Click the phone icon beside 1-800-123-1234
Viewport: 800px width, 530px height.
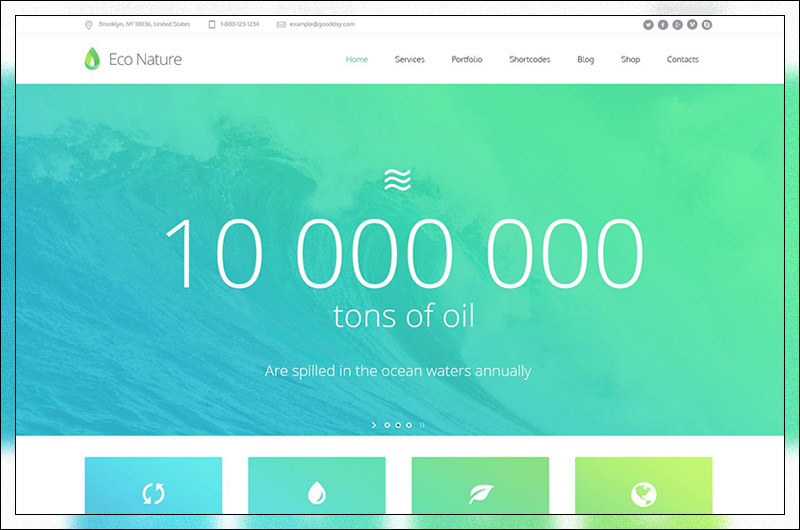click(x=212, y=24)
